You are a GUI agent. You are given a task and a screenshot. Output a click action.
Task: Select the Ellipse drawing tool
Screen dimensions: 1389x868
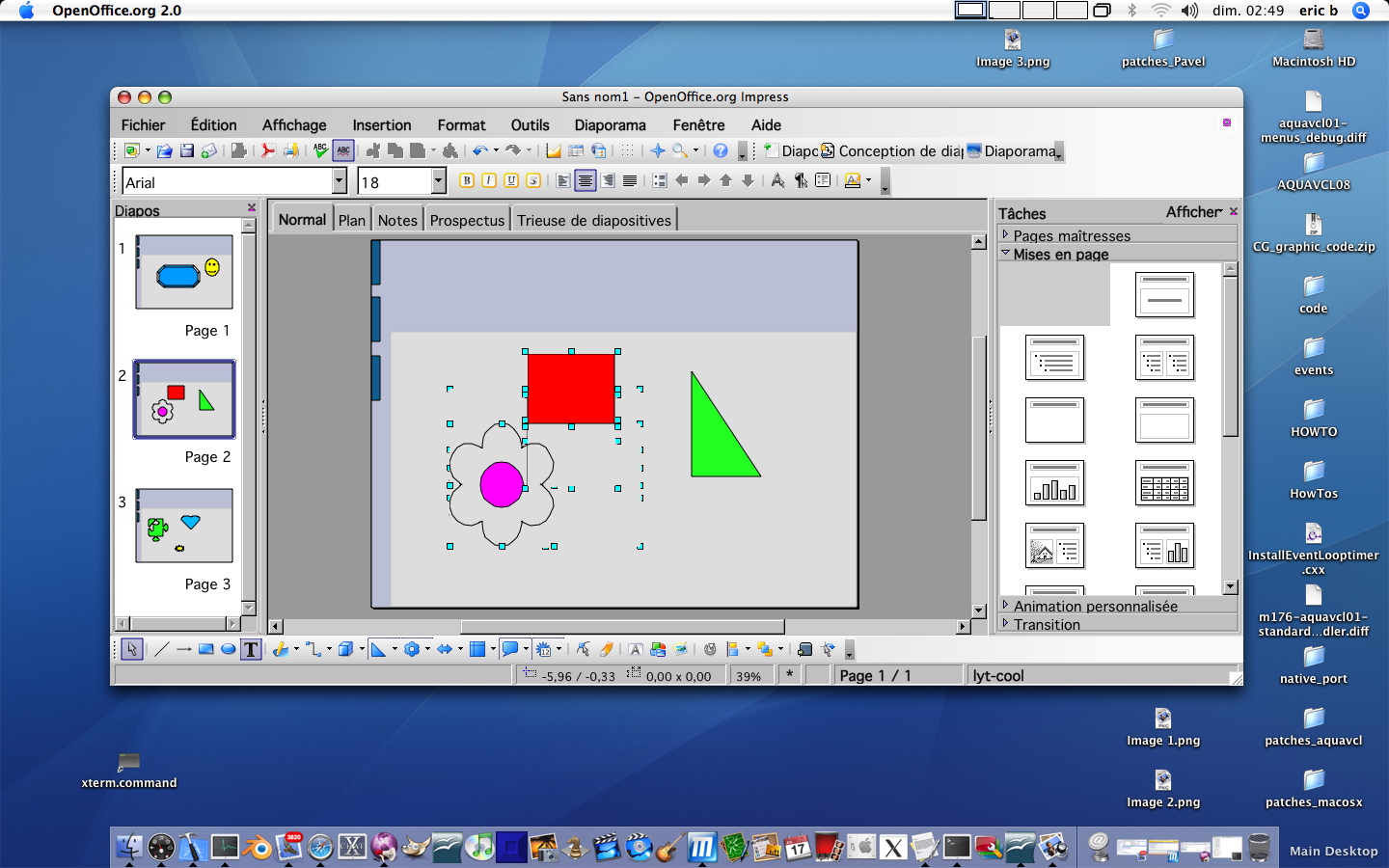pyautogui.click(x=228, y=649)
